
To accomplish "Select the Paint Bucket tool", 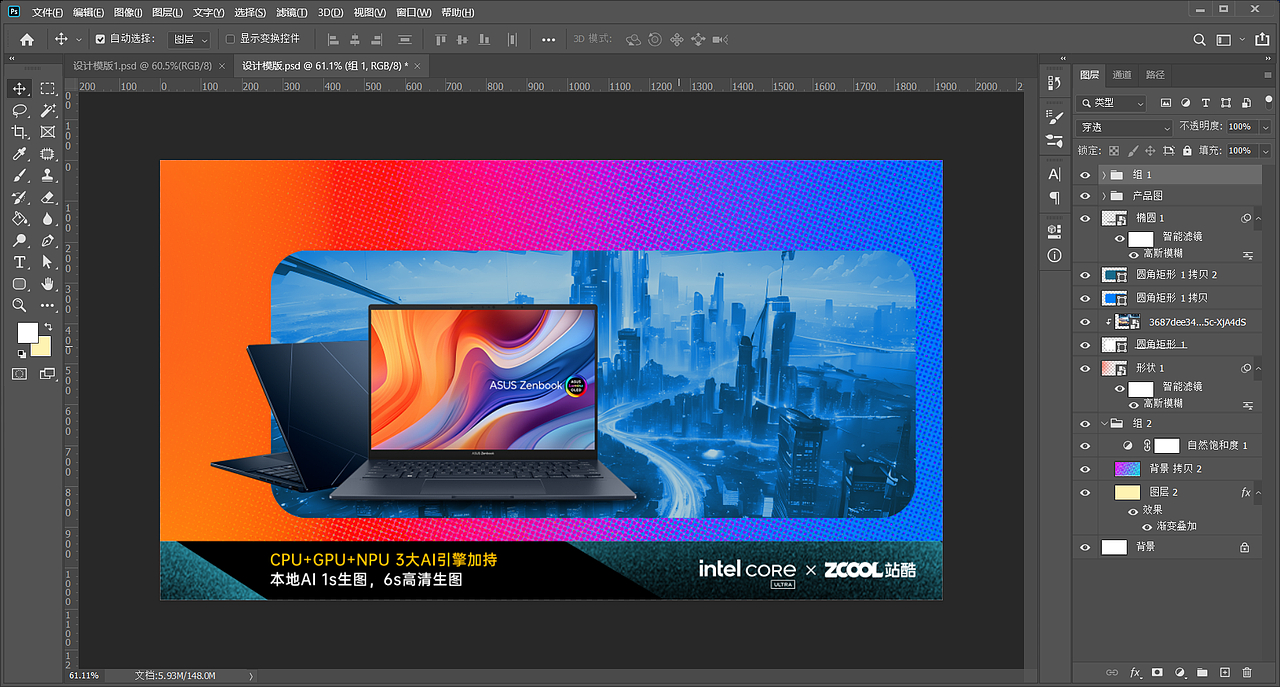I will pos(19,218).
